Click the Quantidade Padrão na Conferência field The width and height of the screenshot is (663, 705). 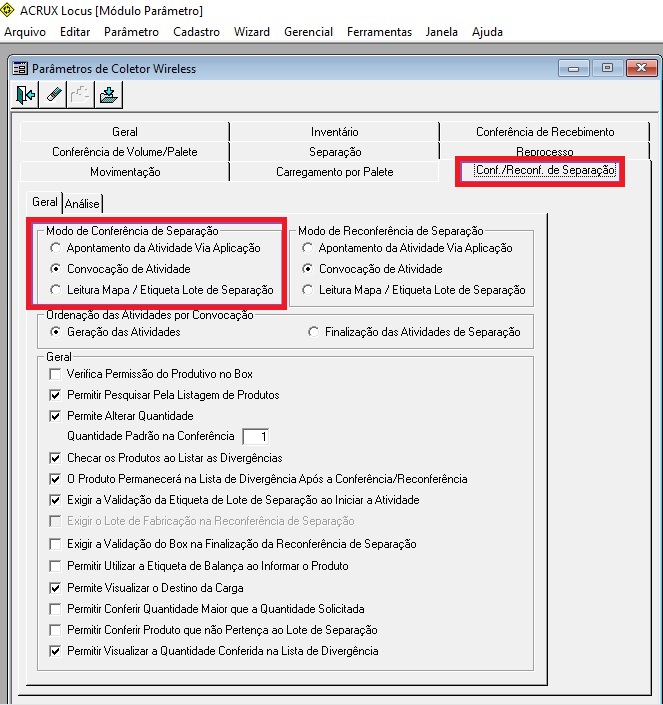click(255, 437)
